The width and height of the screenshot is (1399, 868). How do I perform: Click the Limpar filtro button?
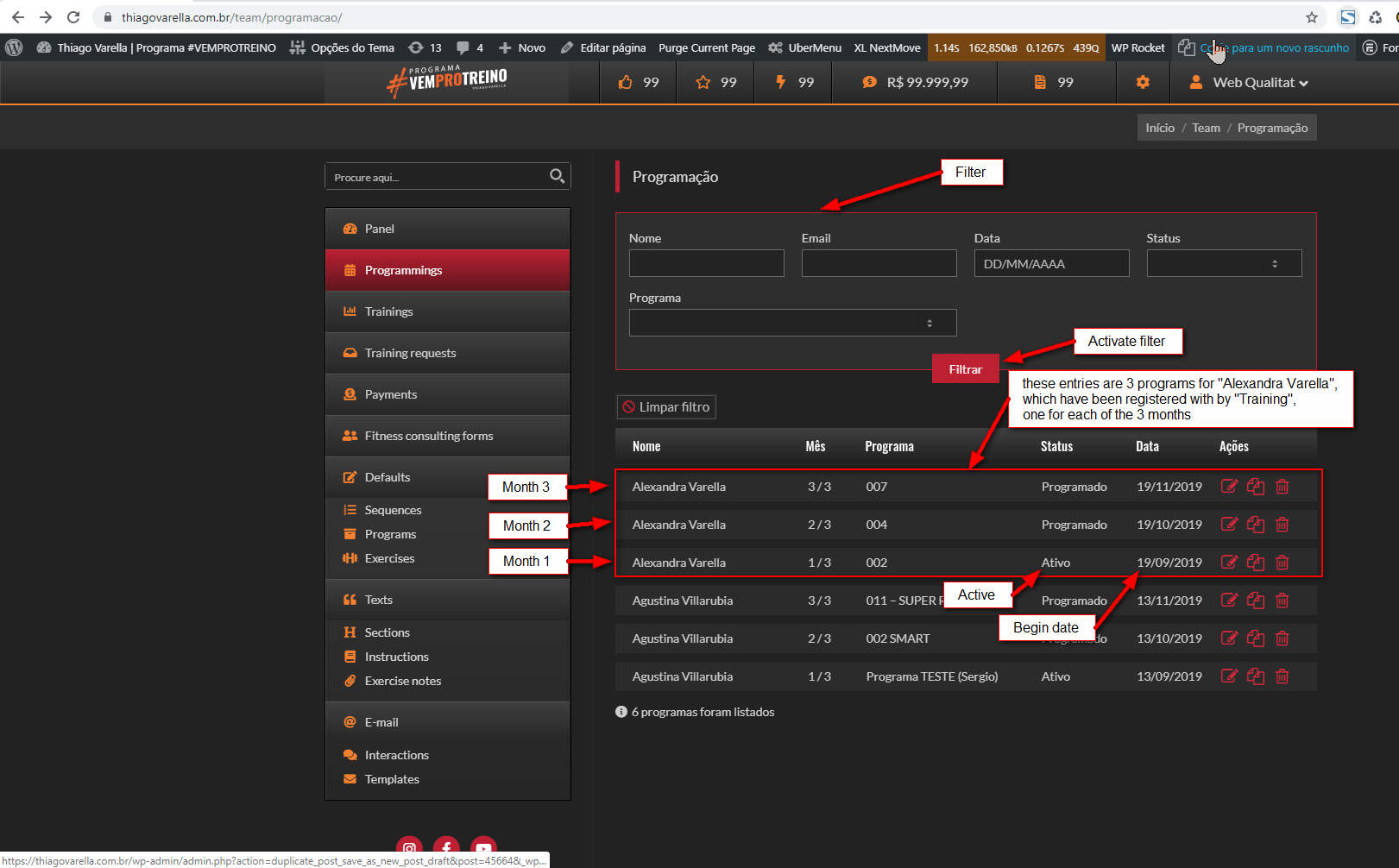[666, 407]
